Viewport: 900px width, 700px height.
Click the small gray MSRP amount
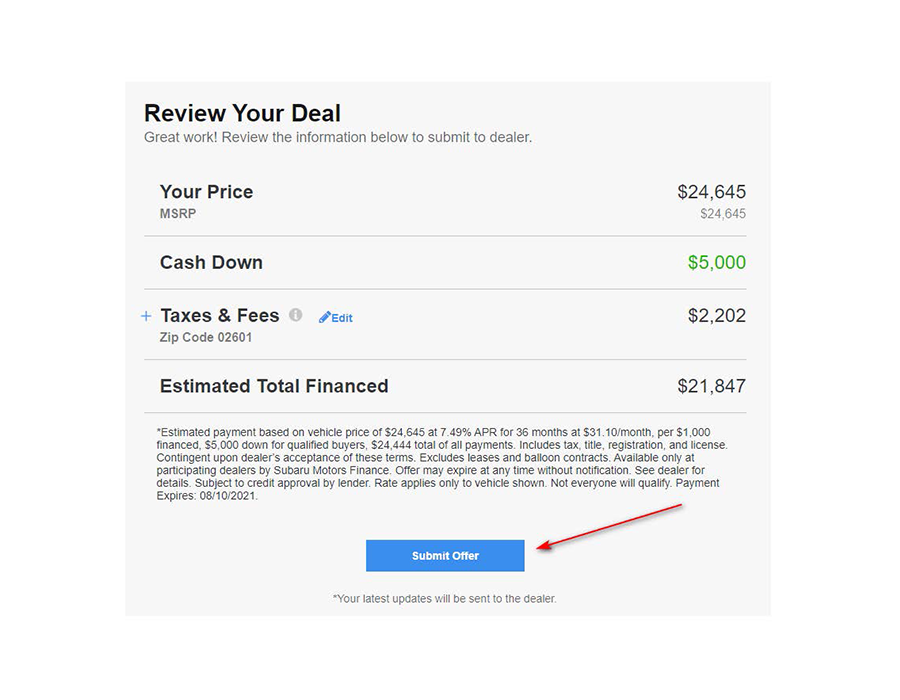(722, 214)
